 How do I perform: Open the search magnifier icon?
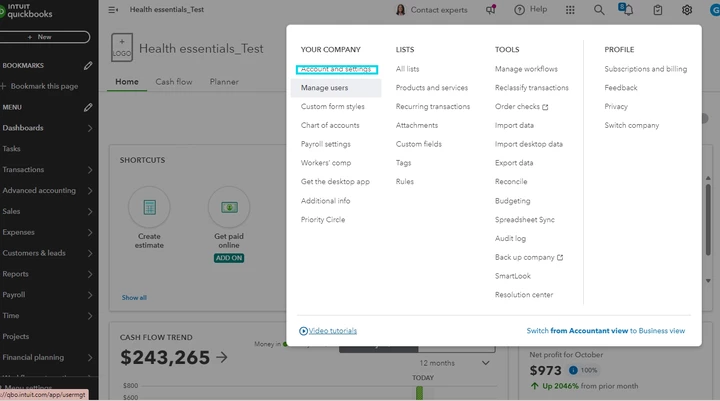(x=599, y=10)
